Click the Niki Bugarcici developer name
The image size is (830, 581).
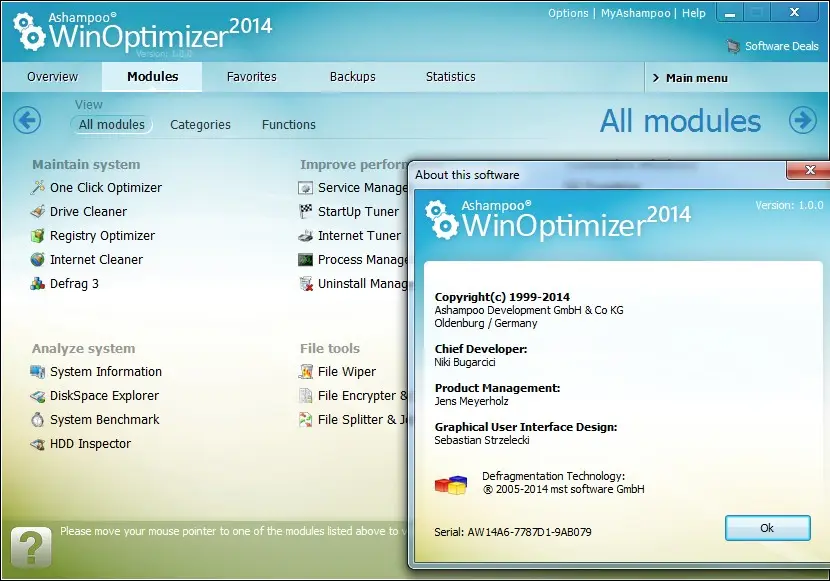(x=465, y=362)
